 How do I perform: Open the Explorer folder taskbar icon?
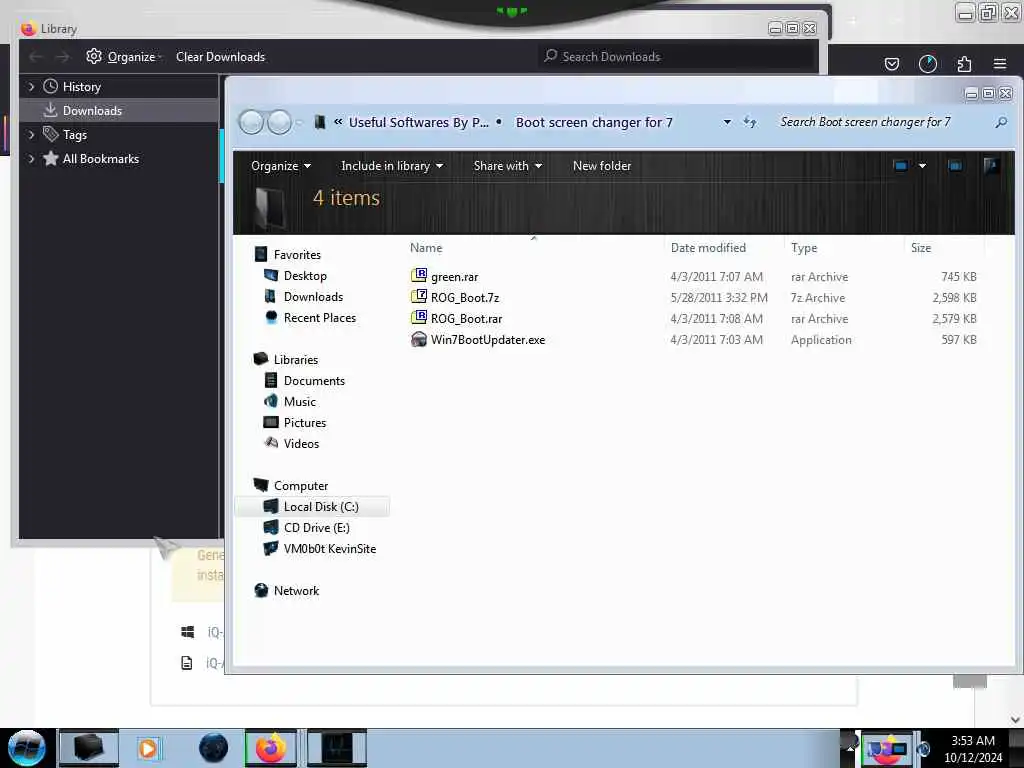point(89,748)
